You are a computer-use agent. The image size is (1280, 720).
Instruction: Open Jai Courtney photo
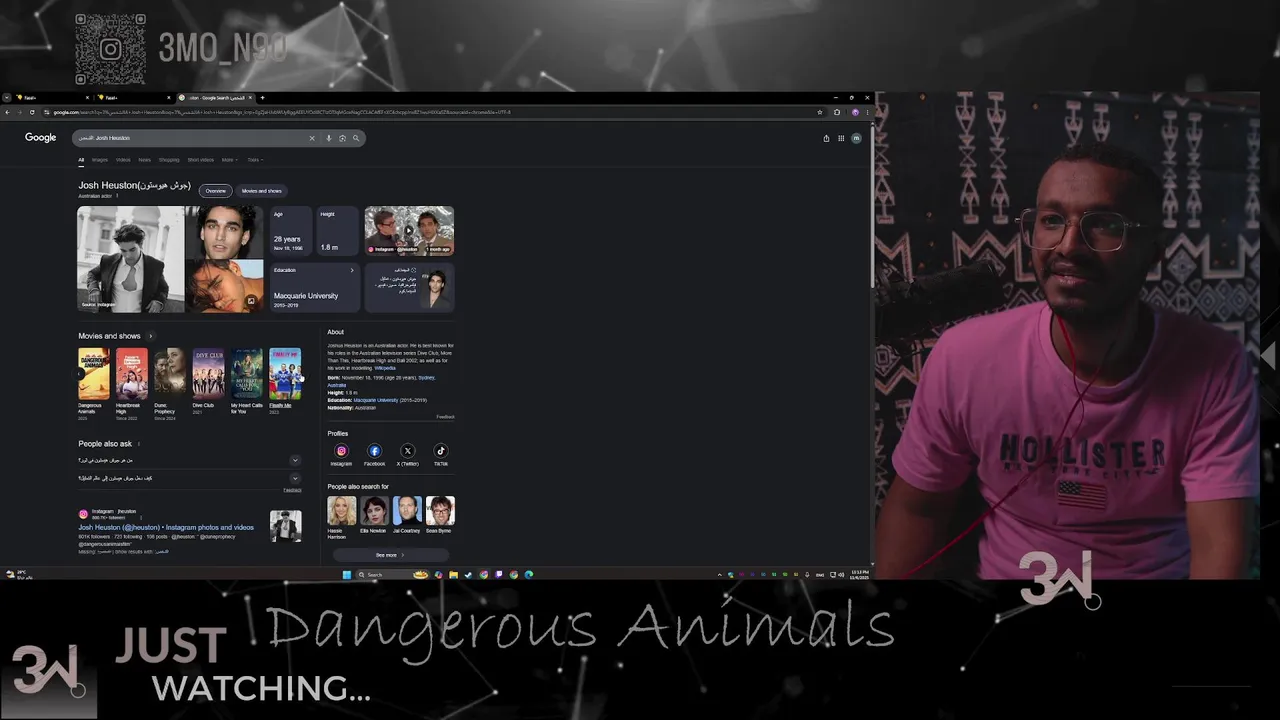[407, 511]
